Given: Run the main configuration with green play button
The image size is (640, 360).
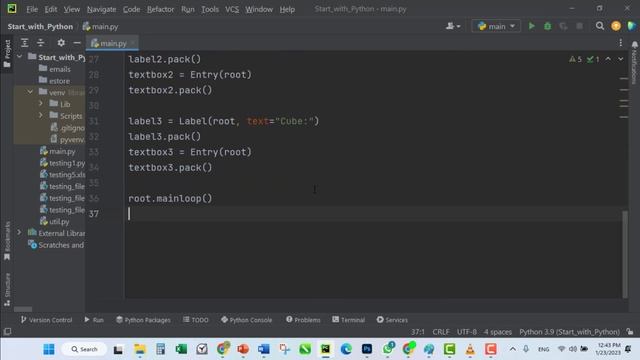Looking at the screenshot, I should (x=531, y=26).
